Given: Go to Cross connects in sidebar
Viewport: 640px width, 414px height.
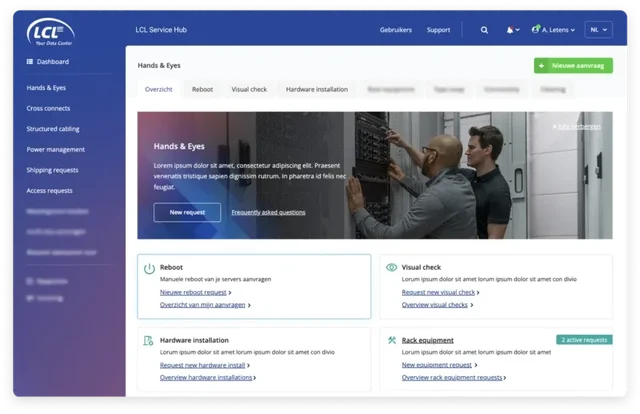Looking at the screenshot, I should tap(48, 107).
